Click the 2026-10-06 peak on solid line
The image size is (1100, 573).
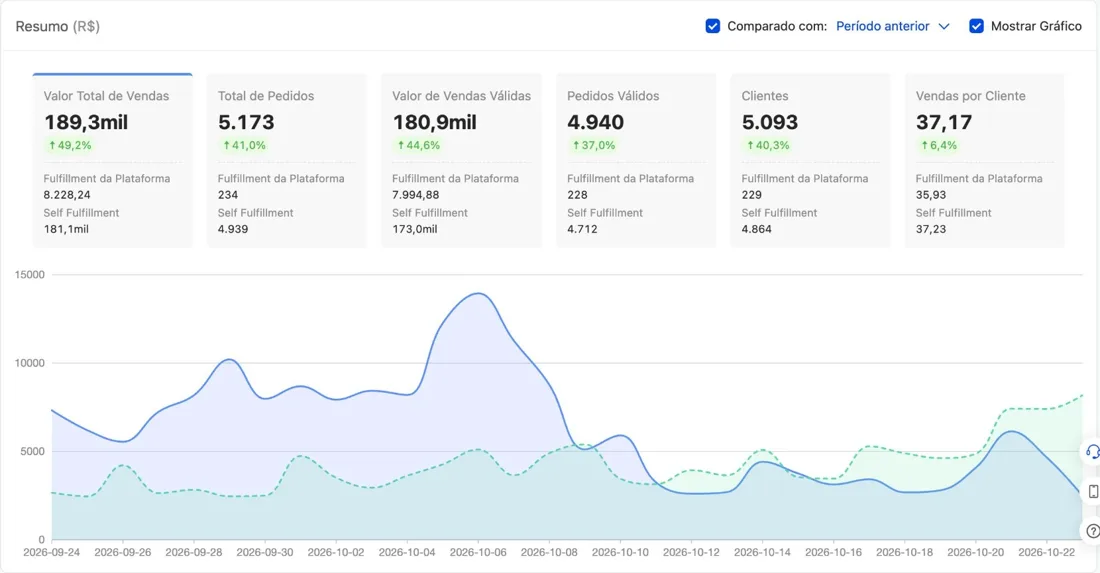tap(478, 293)
